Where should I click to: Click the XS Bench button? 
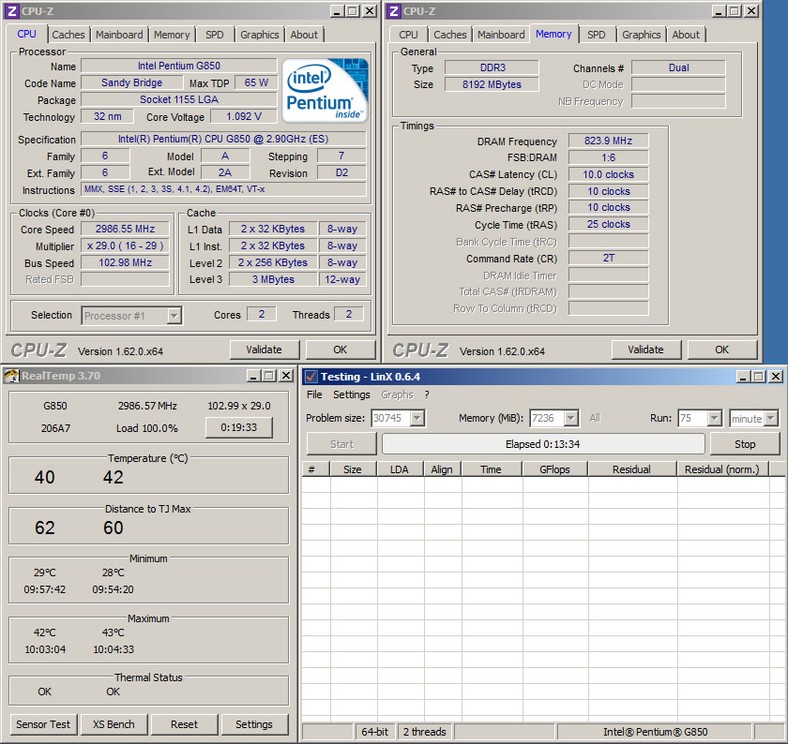pyautogui.click(x=113, y=724)
